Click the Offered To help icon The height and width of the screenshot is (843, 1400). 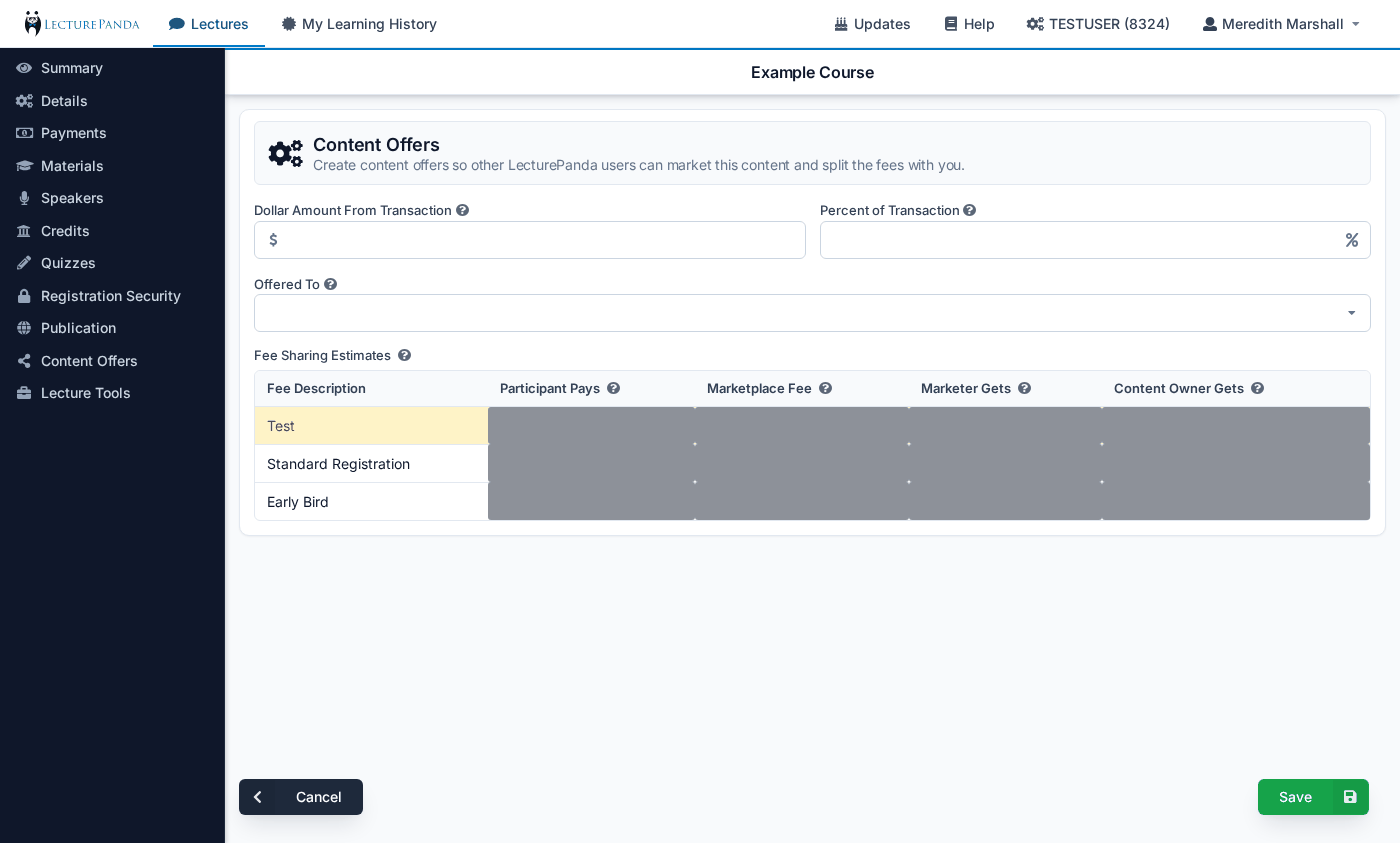tap(330, 284)
